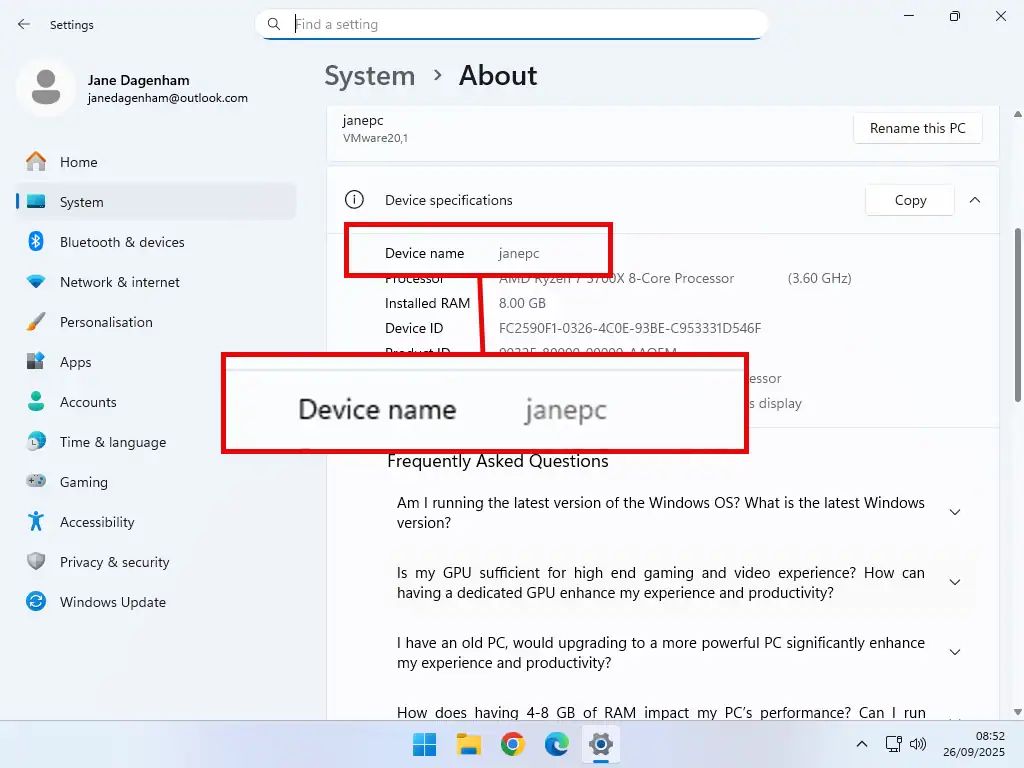This screenshot has height=768, width=1024.
Task: Open the volume speaker tray icon
Action: 918,744
